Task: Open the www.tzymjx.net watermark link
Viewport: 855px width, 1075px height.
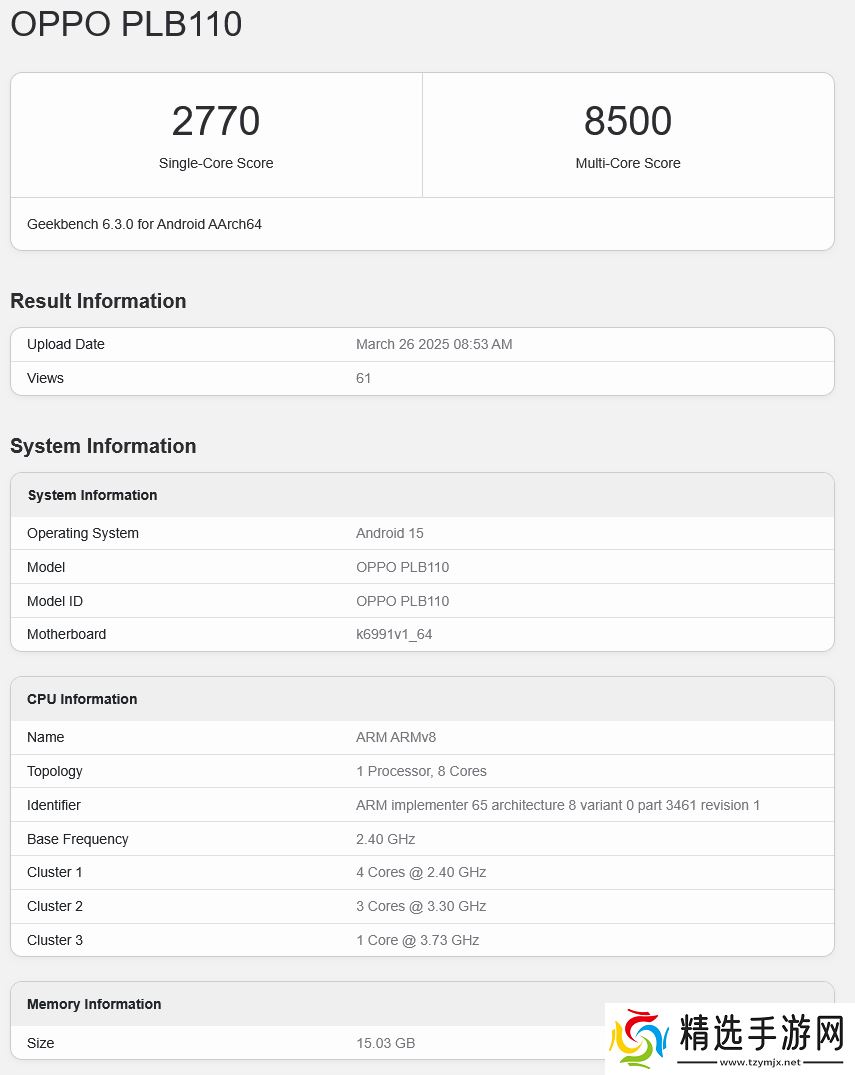Action: (760, 1062)
